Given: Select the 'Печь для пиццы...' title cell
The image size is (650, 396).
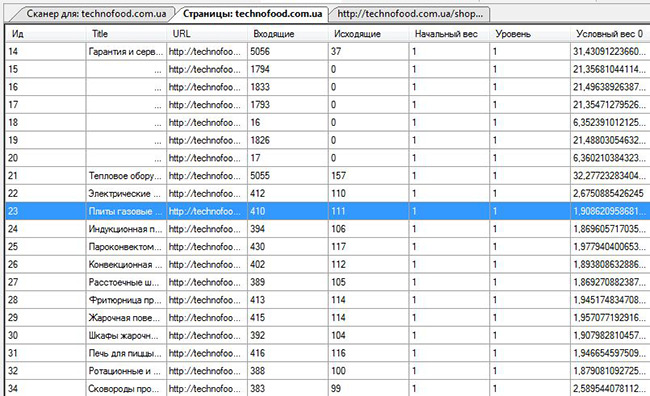Looking at the screenshot, I should [126, 353].
